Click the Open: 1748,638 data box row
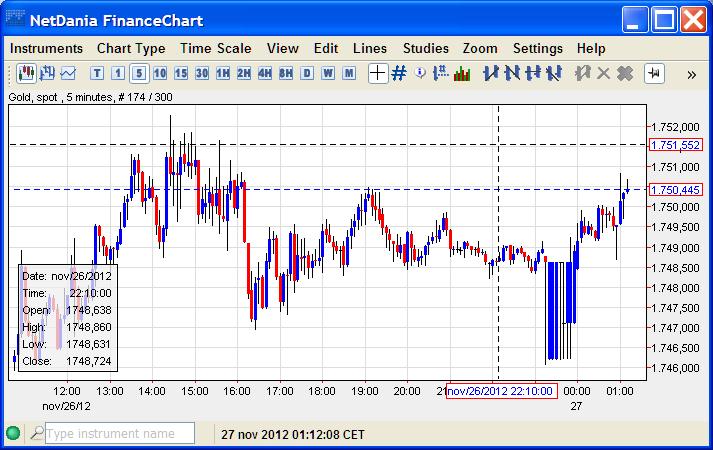The width and height of the screenshot is (713, 450). 67,310
